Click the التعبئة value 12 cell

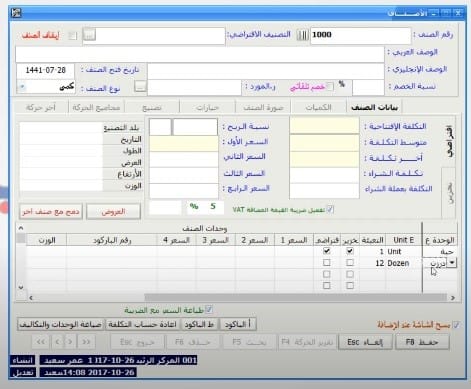pos(372,263)
